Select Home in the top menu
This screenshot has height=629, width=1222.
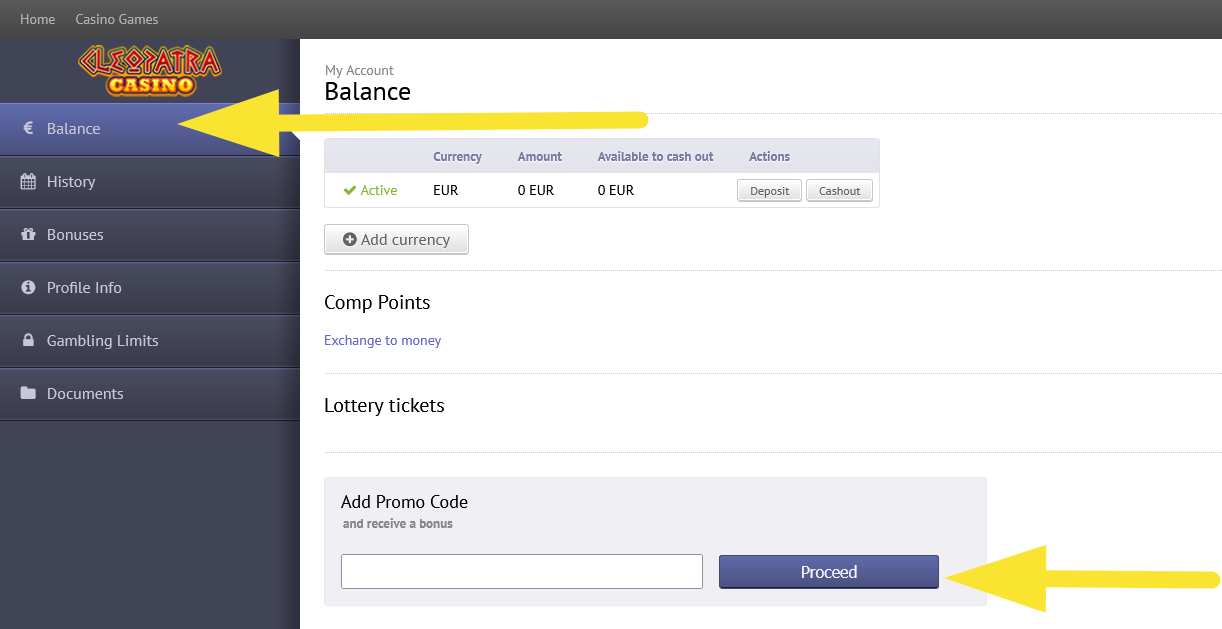pos(37,18)
